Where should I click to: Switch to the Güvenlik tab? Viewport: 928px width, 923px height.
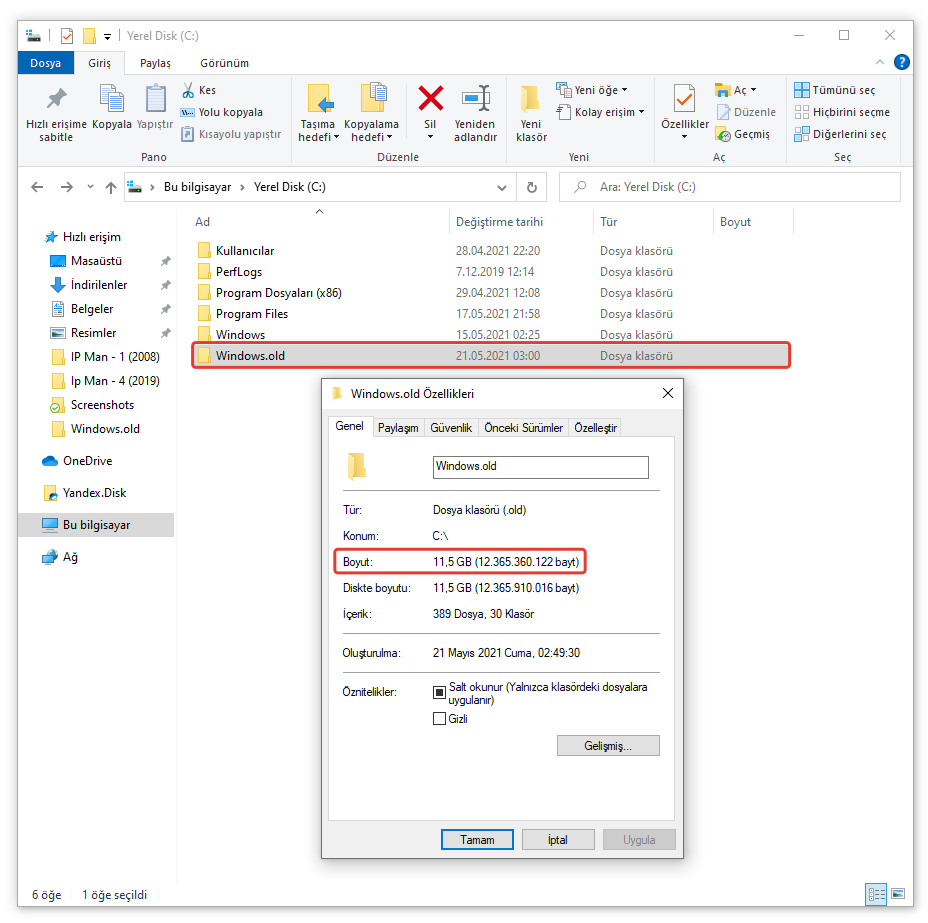pos(450,428)
